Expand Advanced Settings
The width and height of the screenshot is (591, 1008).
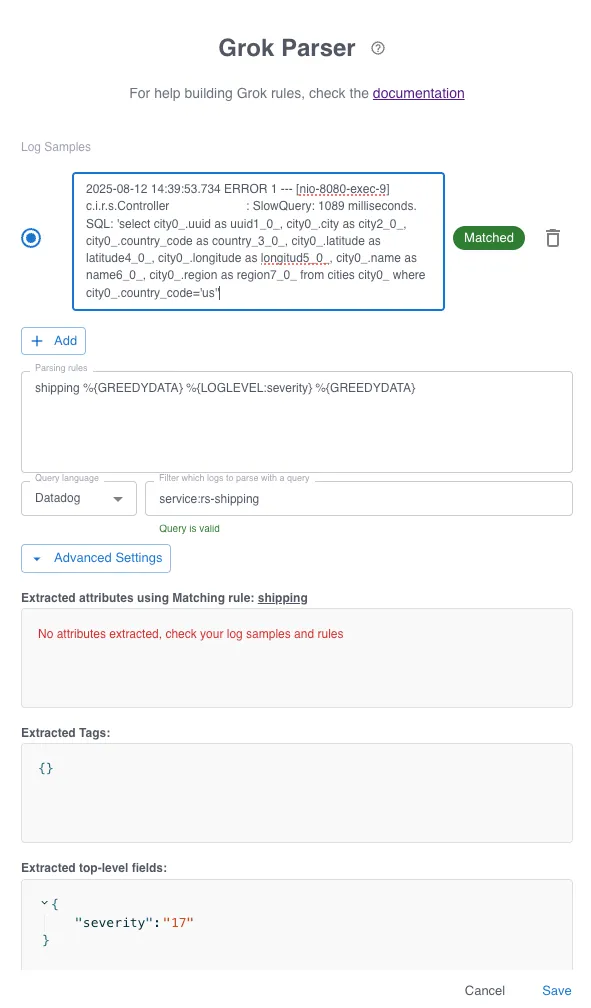pos(96,558)
